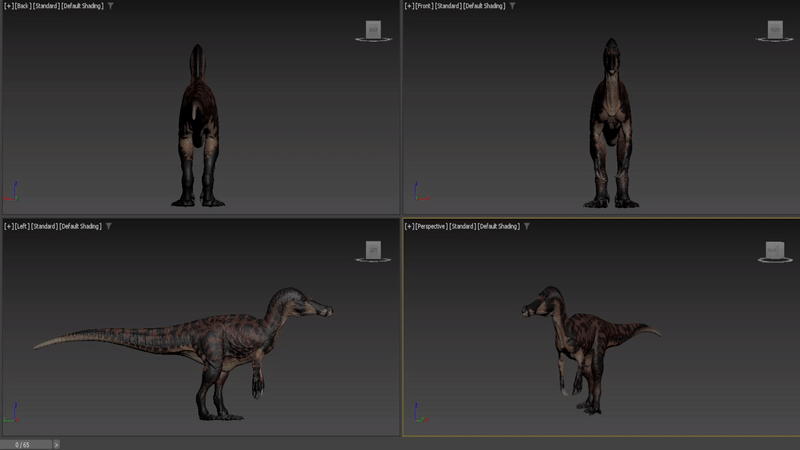Click the ViewCube in the Perspective viewport
The height and width of the screenshot is (450, 800).
pyautogui.click(x=775, y=251)
